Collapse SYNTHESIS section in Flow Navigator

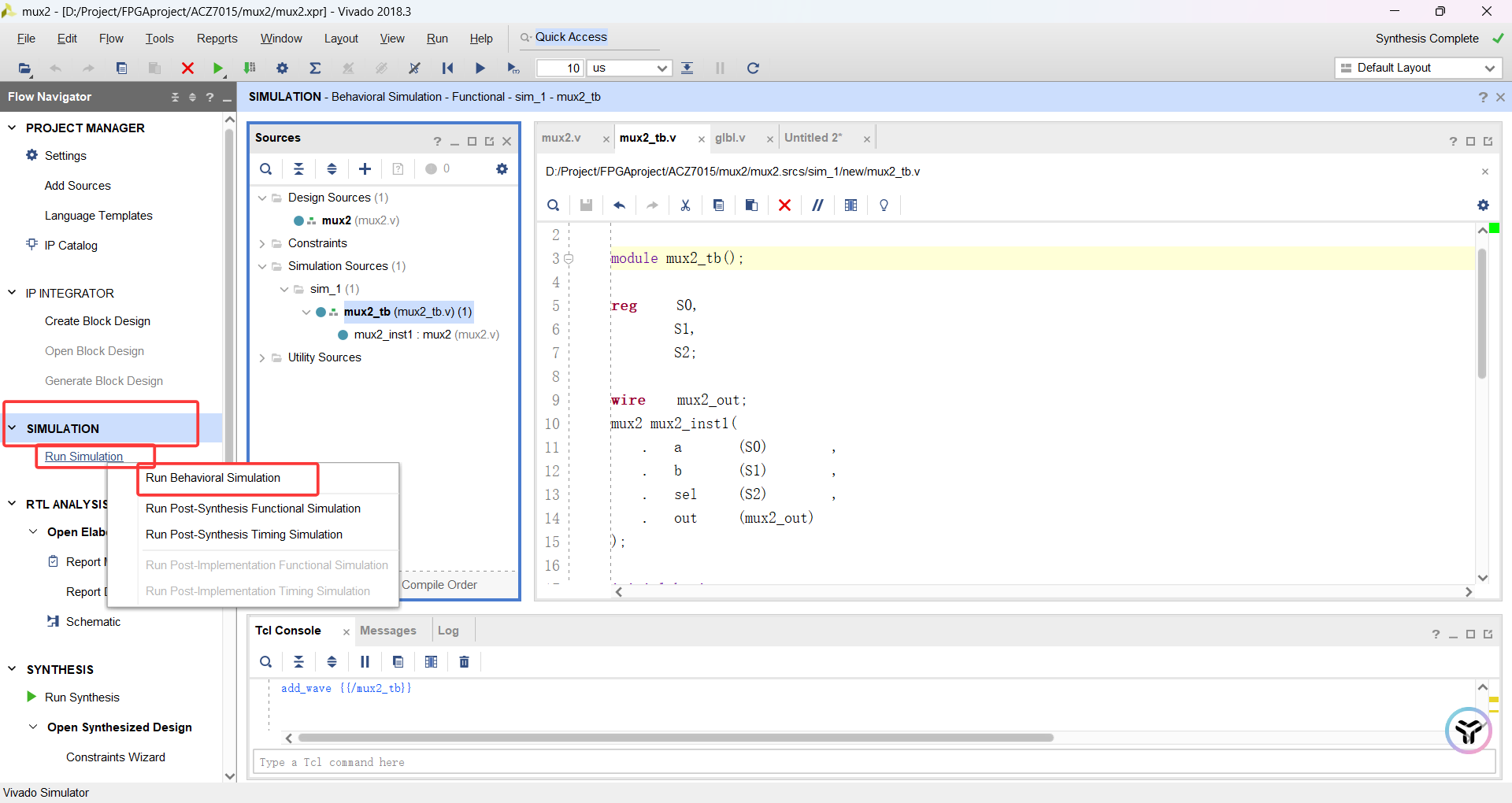click(x=12, y=669)
